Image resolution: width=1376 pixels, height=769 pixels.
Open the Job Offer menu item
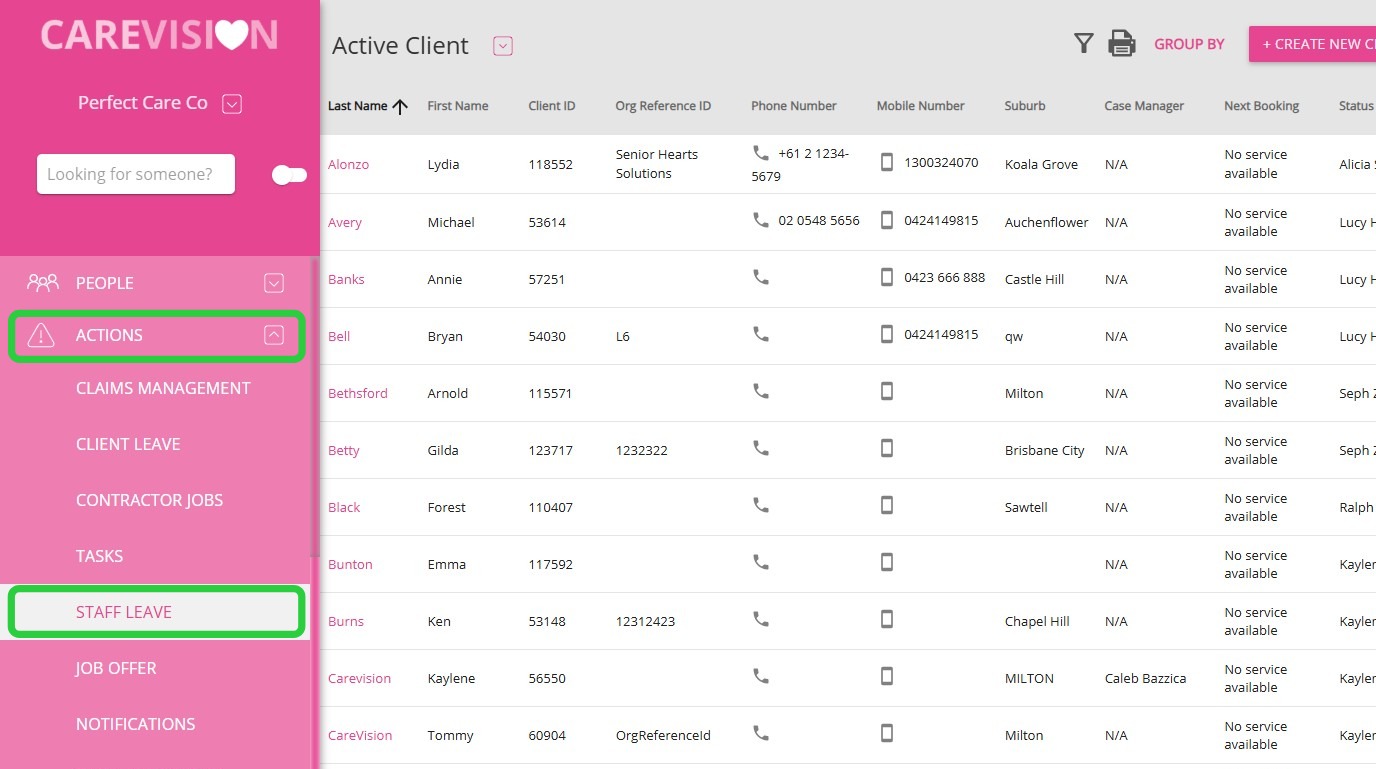click(x=116, y=668)
